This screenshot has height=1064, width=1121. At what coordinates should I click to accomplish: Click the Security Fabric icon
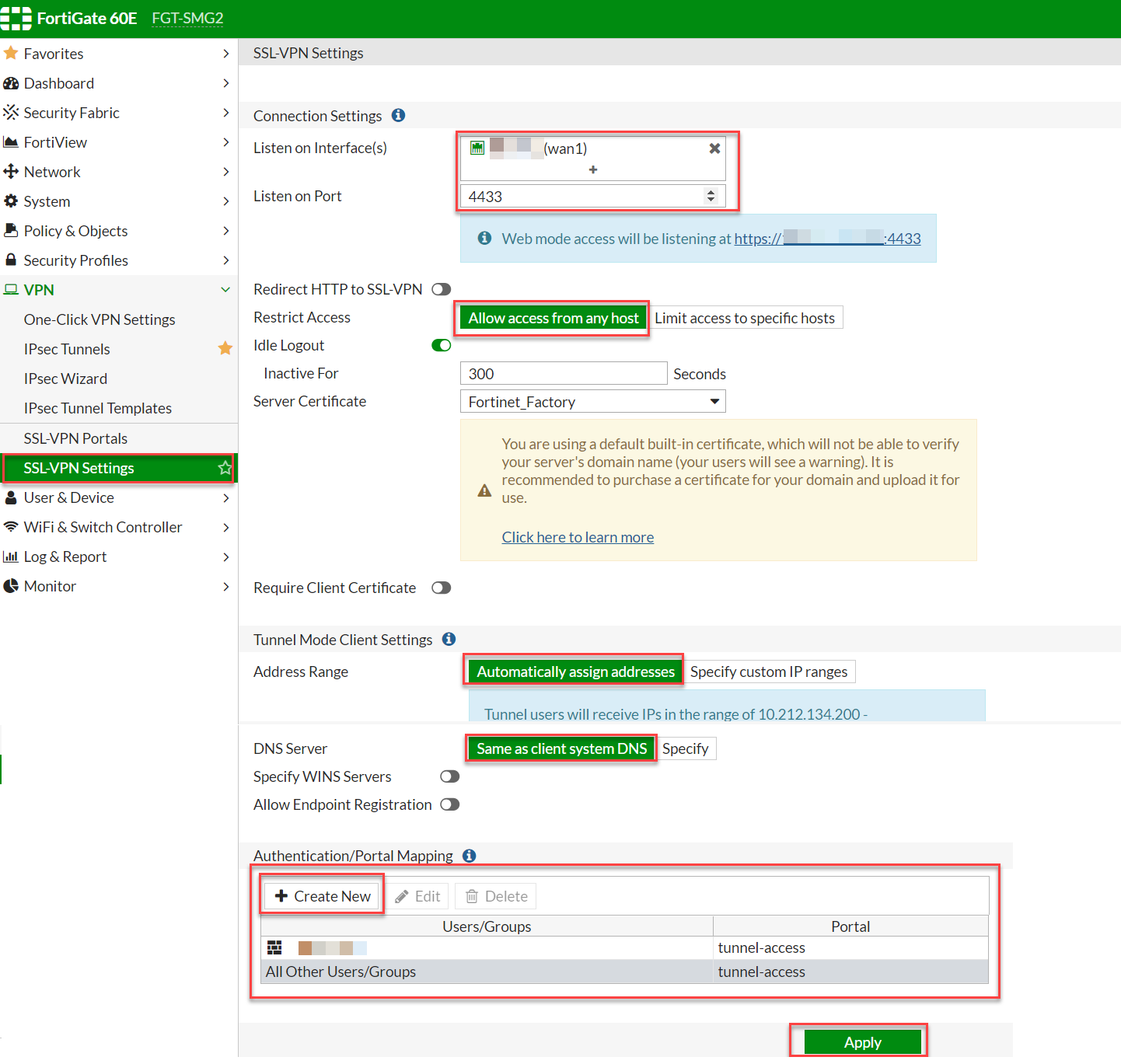[11, 113]
